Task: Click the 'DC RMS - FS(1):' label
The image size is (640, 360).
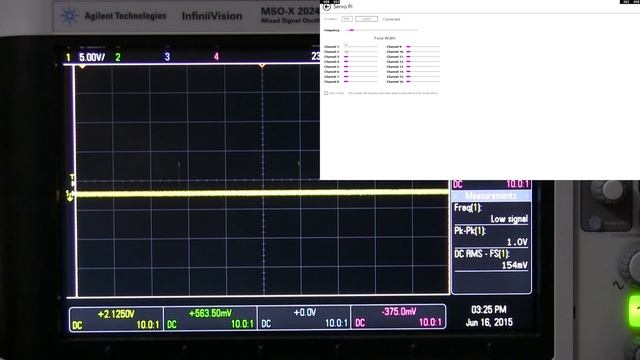Action: (x=482, y=254)
